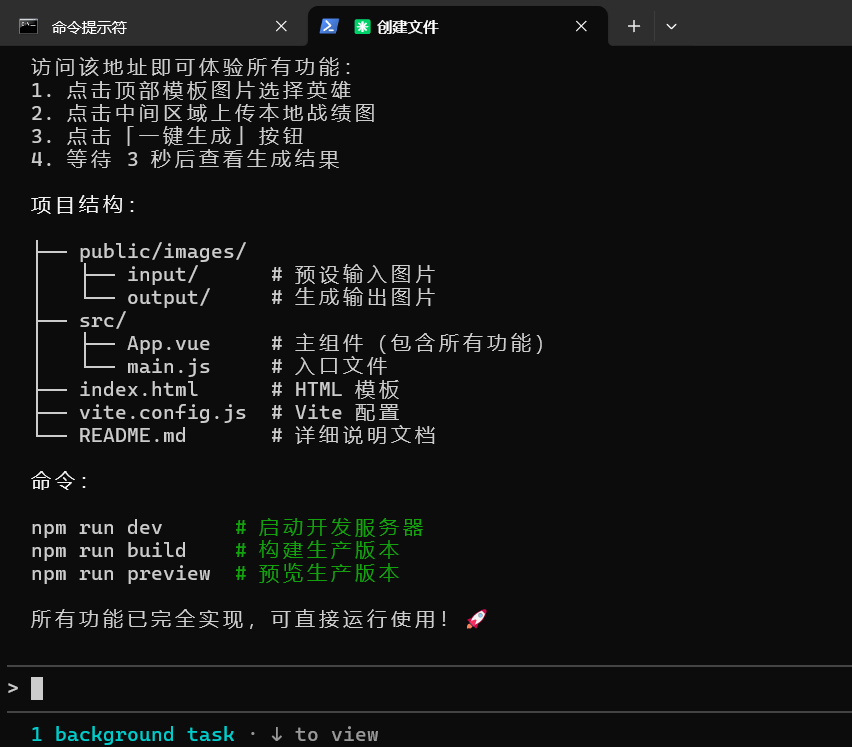Click the 'App.vue' file name
The width and height of the screenshot is (852, 747).
[x=168, y=343]
